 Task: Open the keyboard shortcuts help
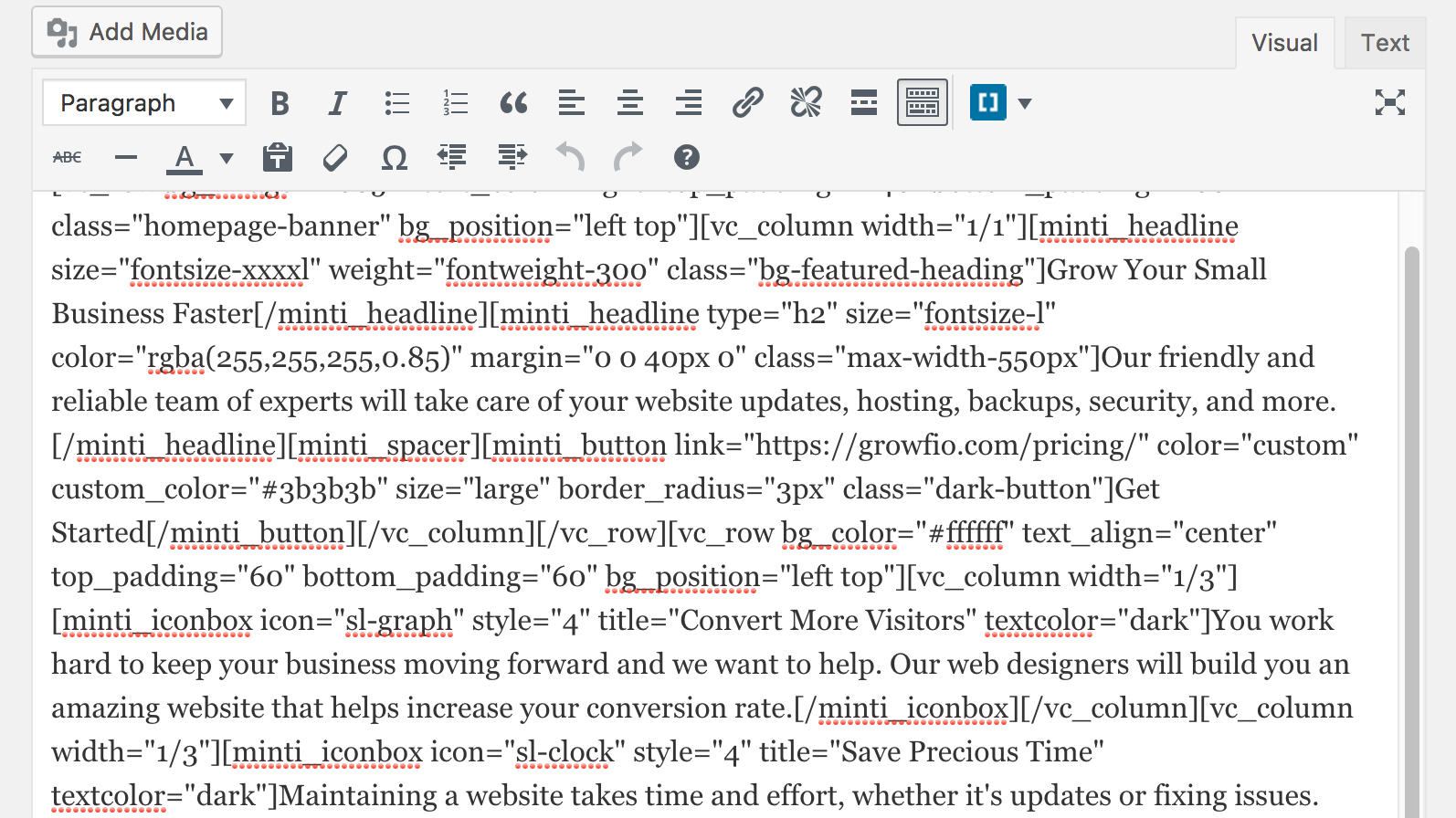point(687,157)
